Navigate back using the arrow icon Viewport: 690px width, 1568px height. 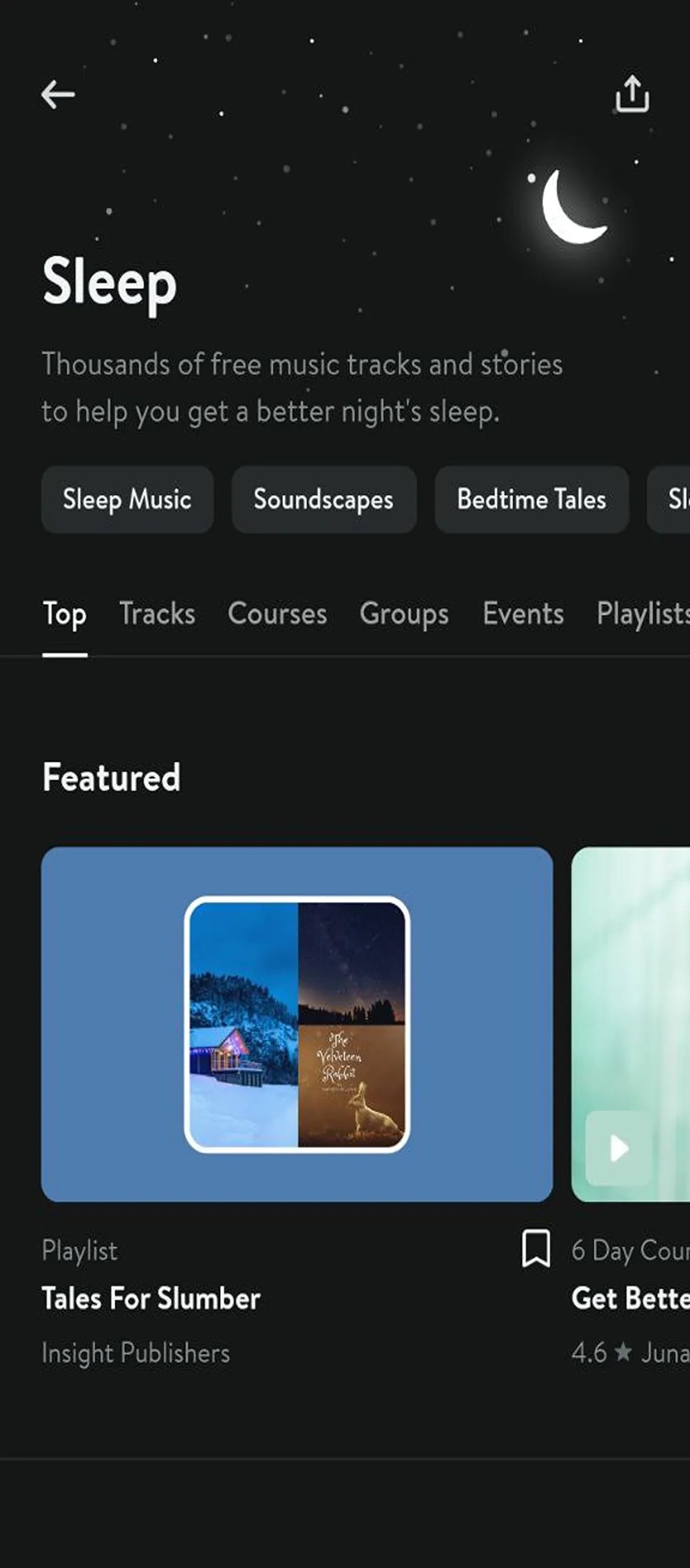pyautogui.click(x=58, y=94)
